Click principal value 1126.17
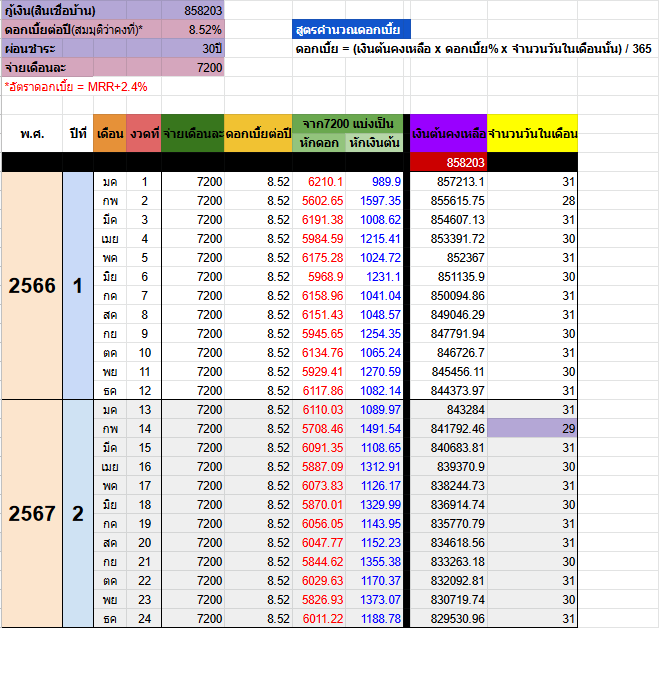 374,485
